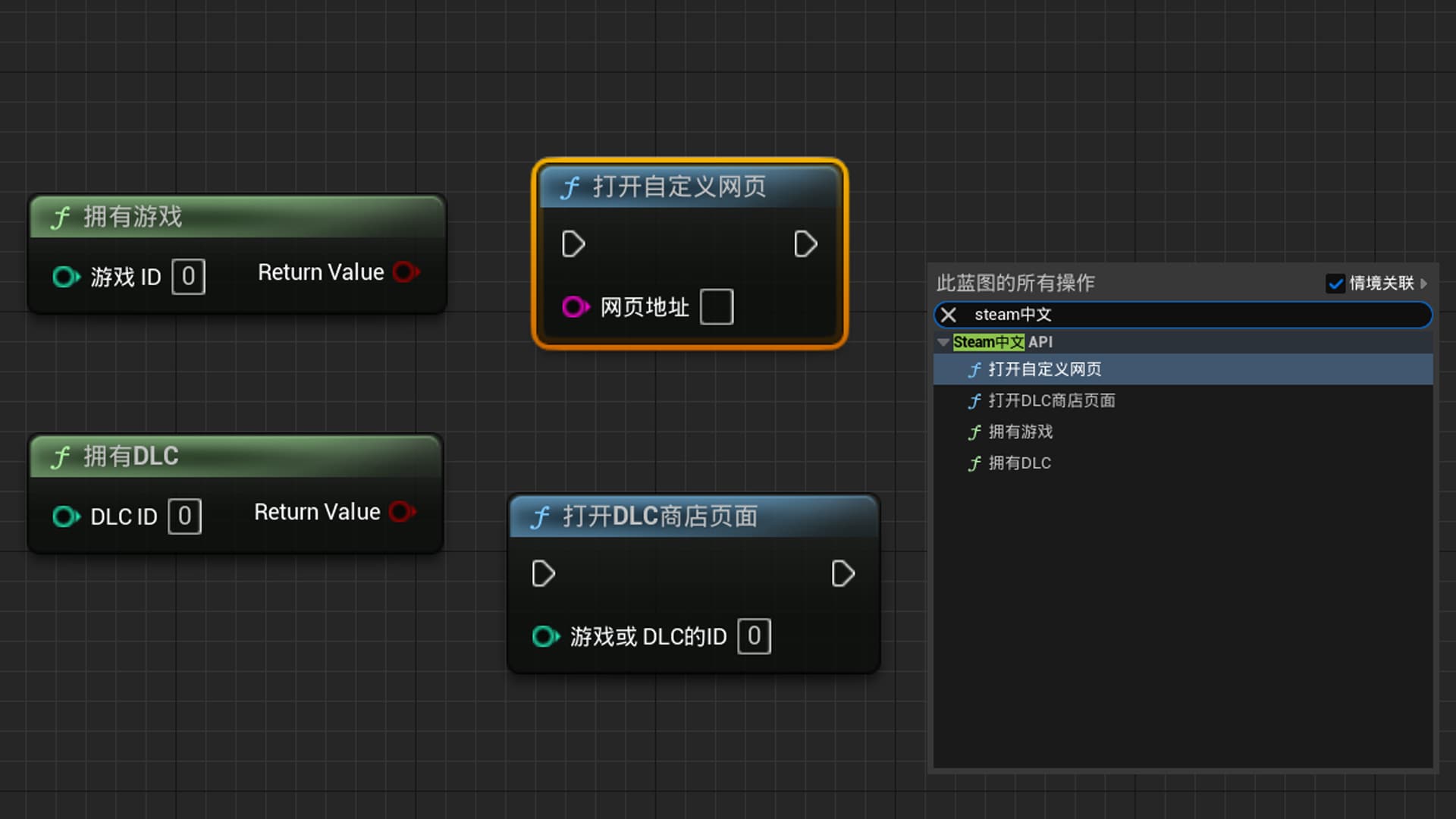The height and width of the screenshot is (819, 1456).
Task: Choose the highlighted 打开自定义网页 entry
Action: (1045, 369)
